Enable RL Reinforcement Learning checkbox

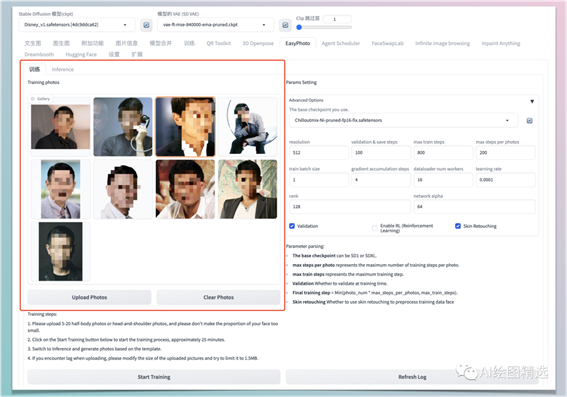point(375,228)
